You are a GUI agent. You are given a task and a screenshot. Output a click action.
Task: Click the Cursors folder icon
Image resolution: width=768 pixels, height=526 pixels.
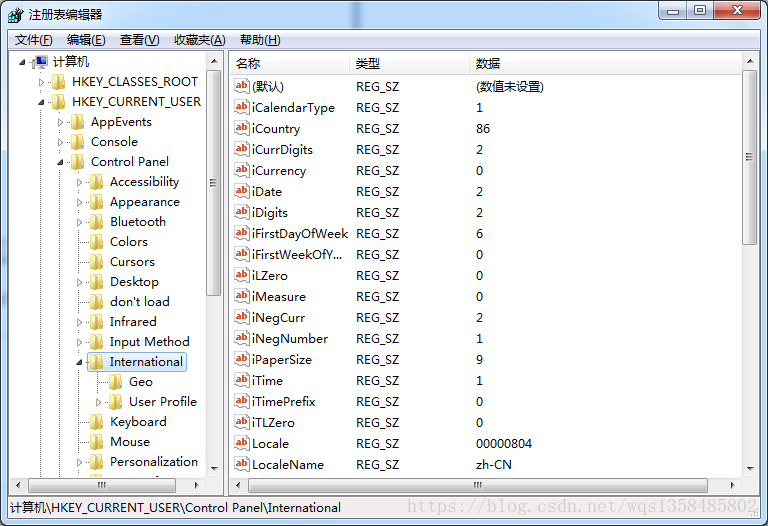click(x=97, y=262)
